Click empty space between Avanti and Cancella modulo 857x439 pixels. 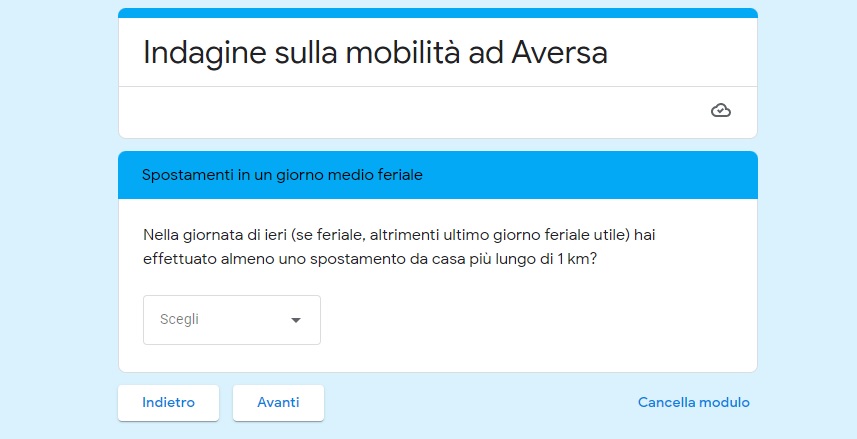coord(481,403)
